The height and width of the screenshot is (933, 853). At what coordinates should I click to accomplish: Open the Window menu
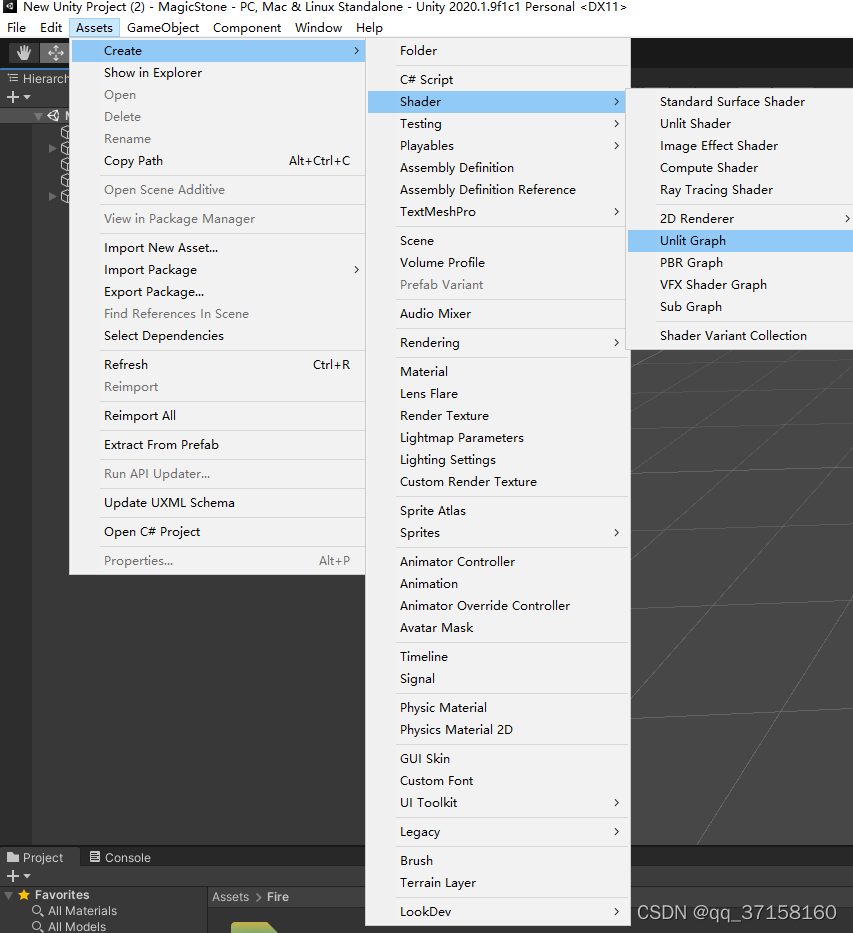point(318,27)
